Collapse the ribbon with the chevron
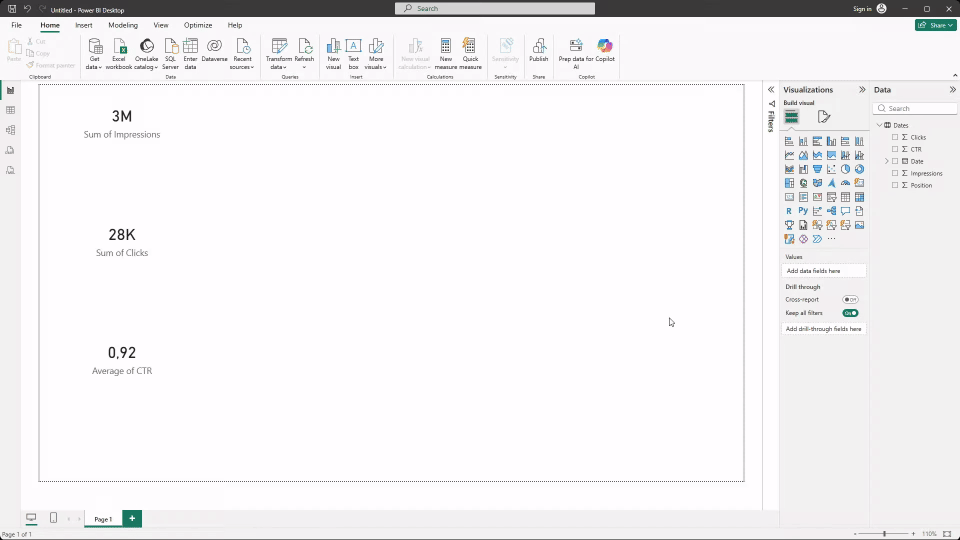This screenshot has height=540, width=960. 955,75
